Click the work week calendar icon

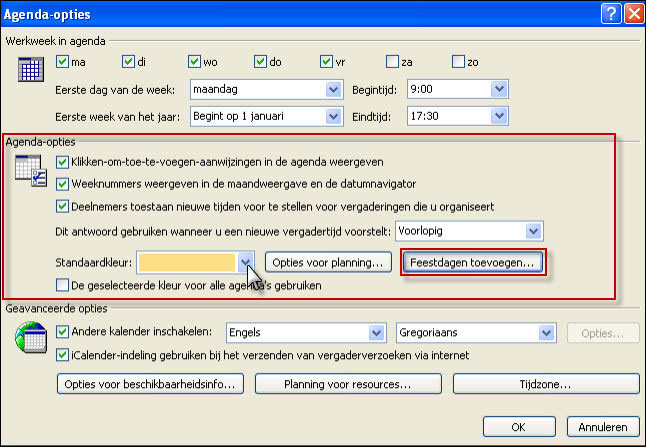coord(31,70)
